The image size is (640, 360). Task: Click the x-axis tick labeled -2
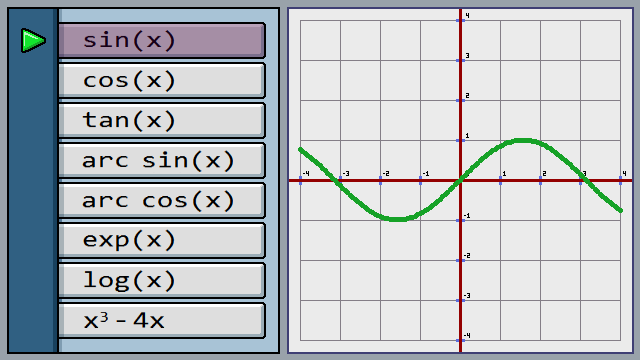pos(380,180)
